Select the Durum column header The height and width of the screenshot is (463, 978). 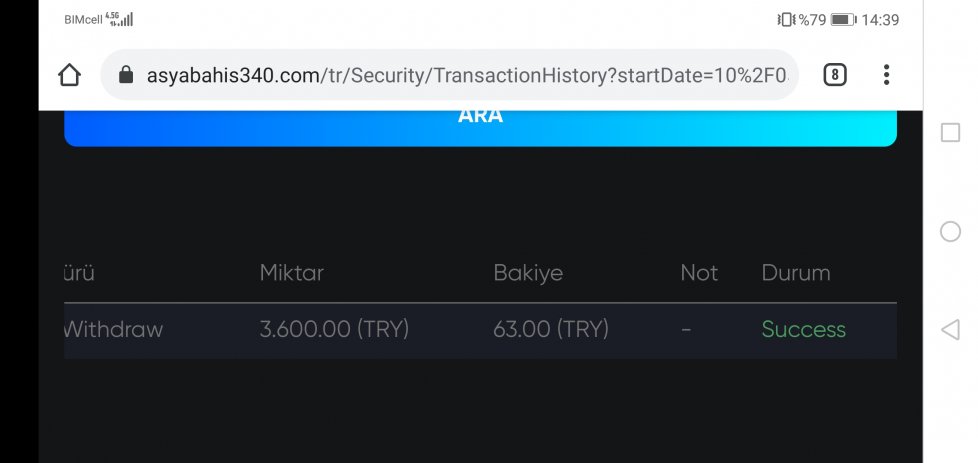pyautogui.click(x=796, y=273)
